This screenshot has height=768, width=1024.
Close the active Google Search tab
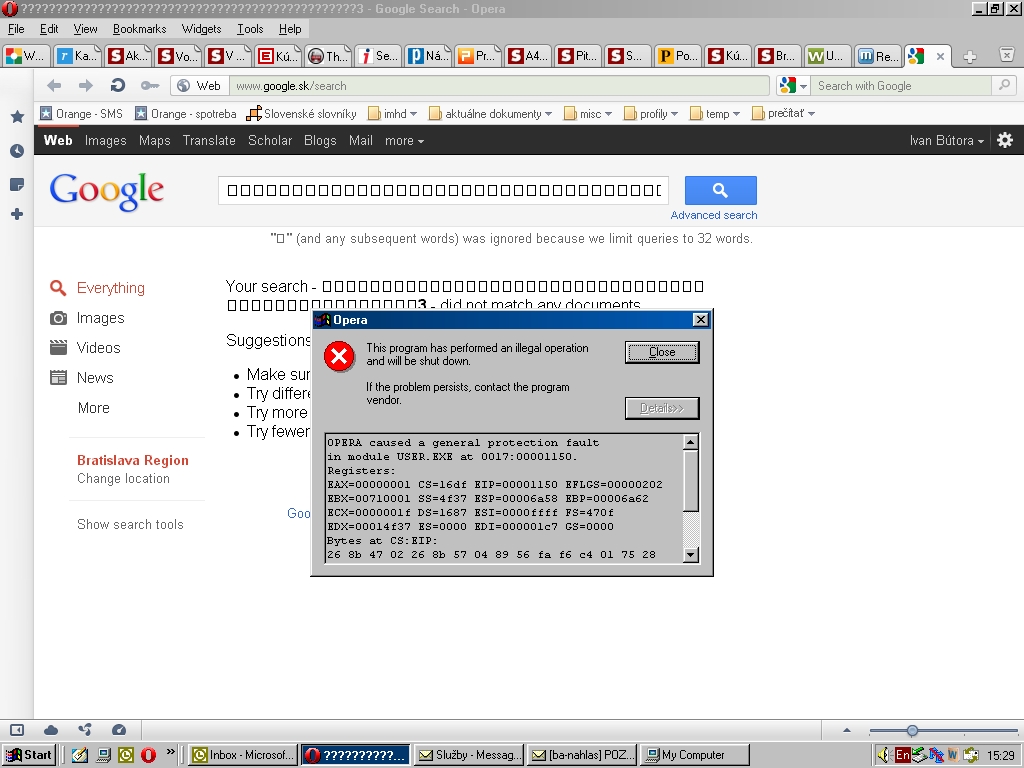tap(940, 56)
